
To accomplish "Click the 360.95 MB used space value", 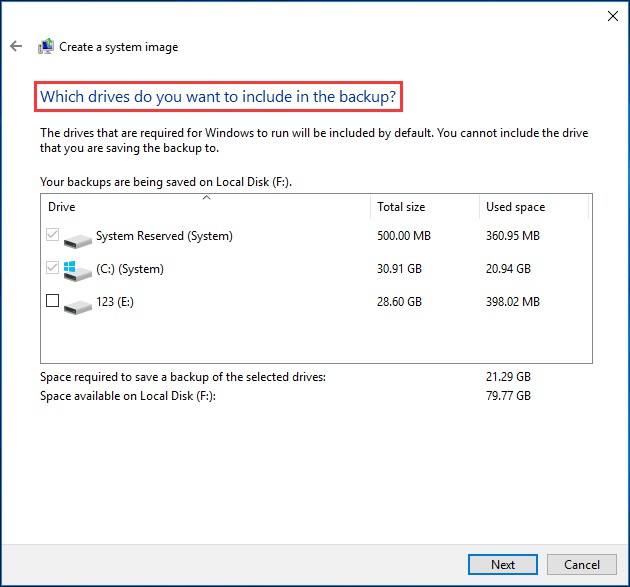I will pyautogui.click(x=513, y=235).
